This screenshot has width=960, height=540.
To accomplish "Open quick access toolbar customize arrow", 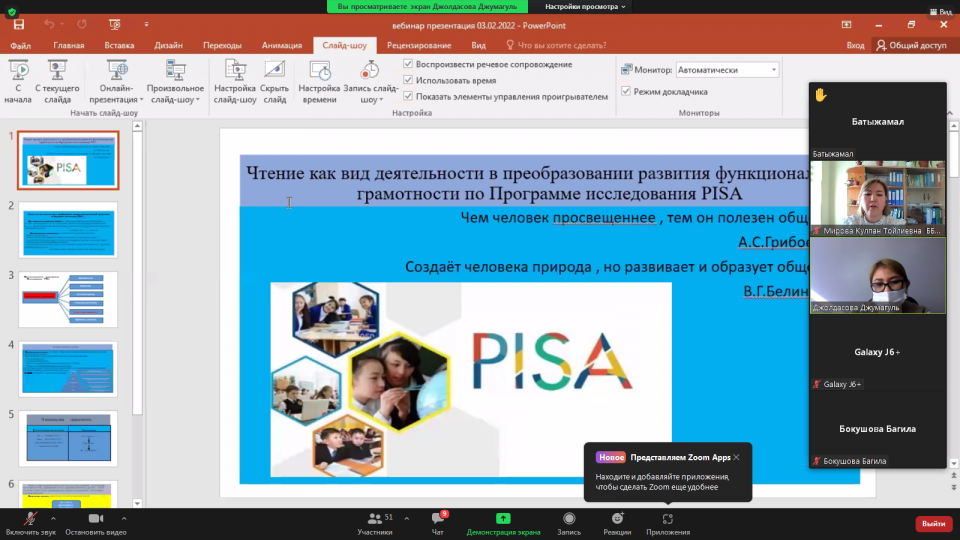I will tap(146, 24).
